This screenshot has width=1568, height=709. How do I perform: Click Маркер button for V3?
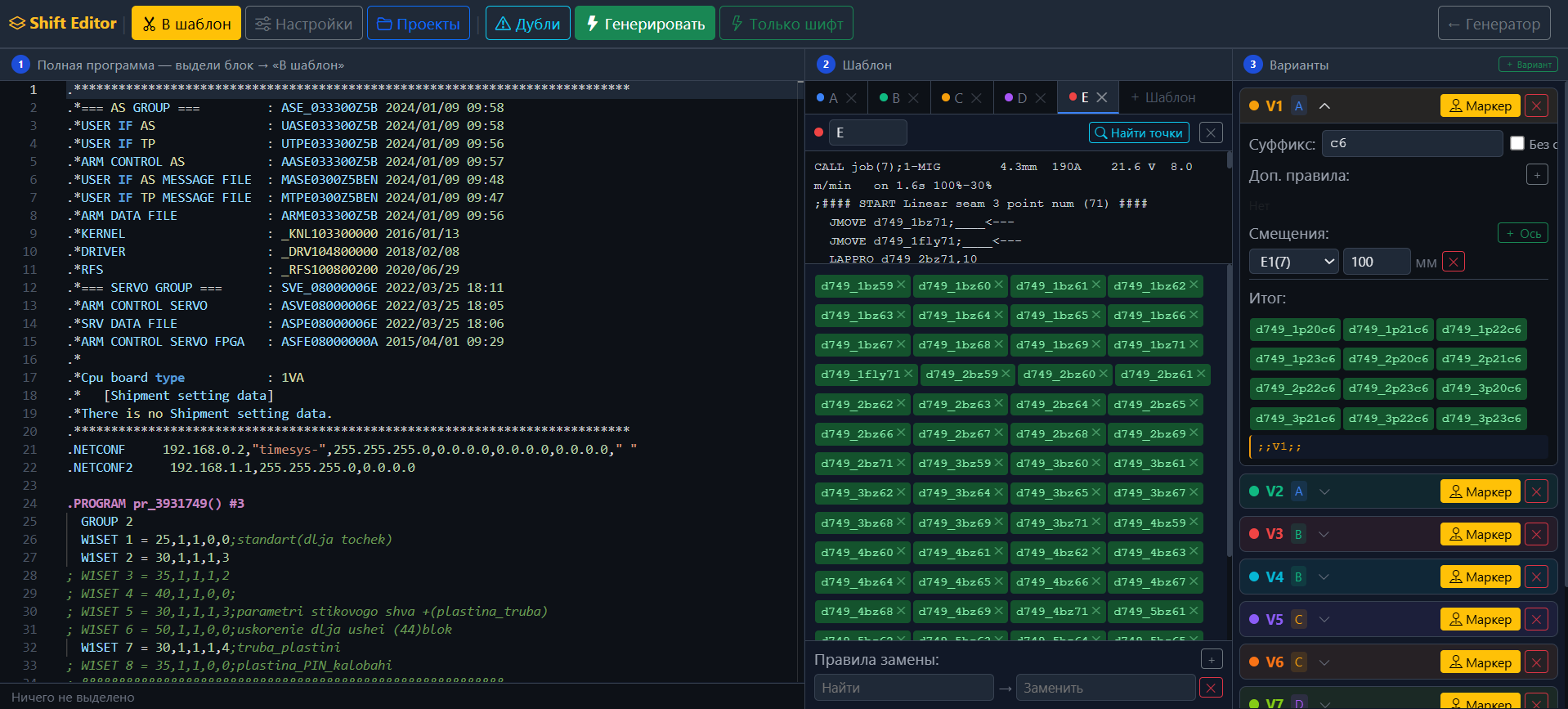(1480, 534)
